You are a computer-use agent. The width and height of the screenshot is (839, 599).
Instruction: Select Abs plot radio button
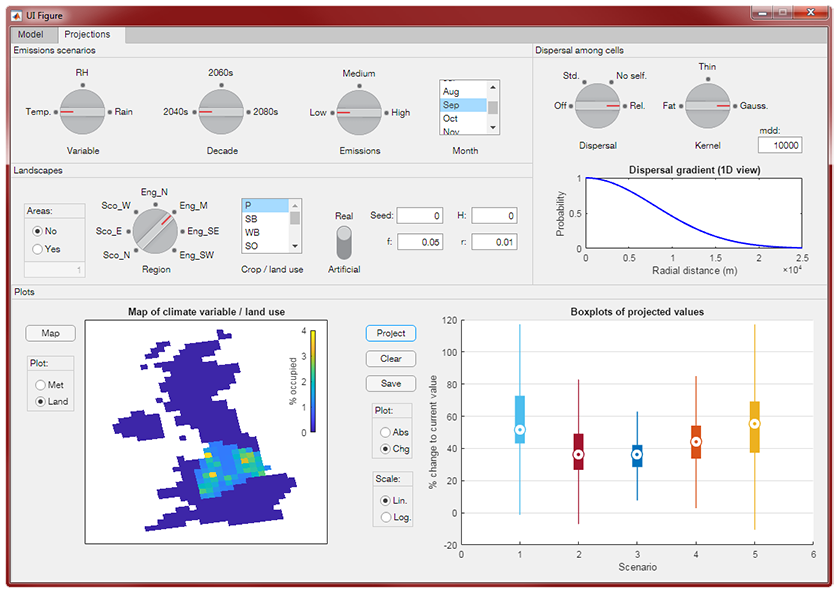click(385, 433)
